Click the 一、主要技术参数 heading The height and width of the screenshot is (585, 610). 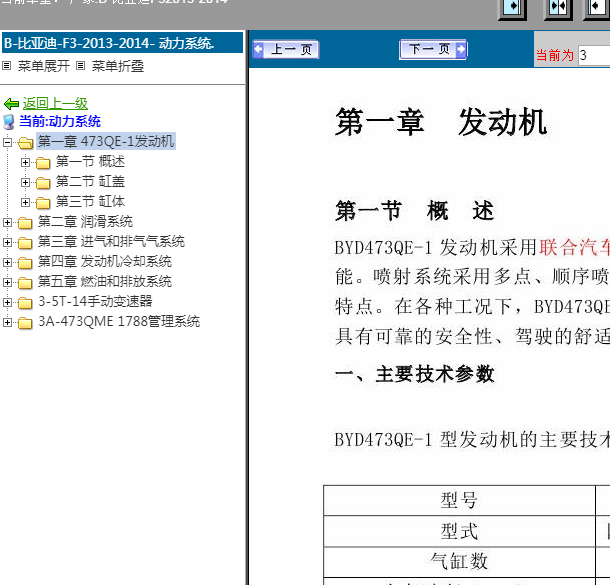point(414,374)
